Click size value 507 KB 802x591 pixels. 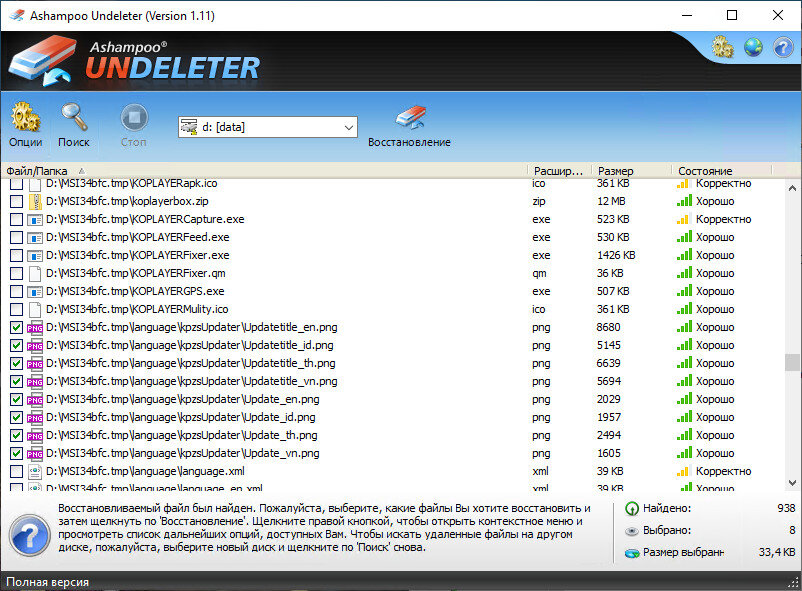coord(613,292)
